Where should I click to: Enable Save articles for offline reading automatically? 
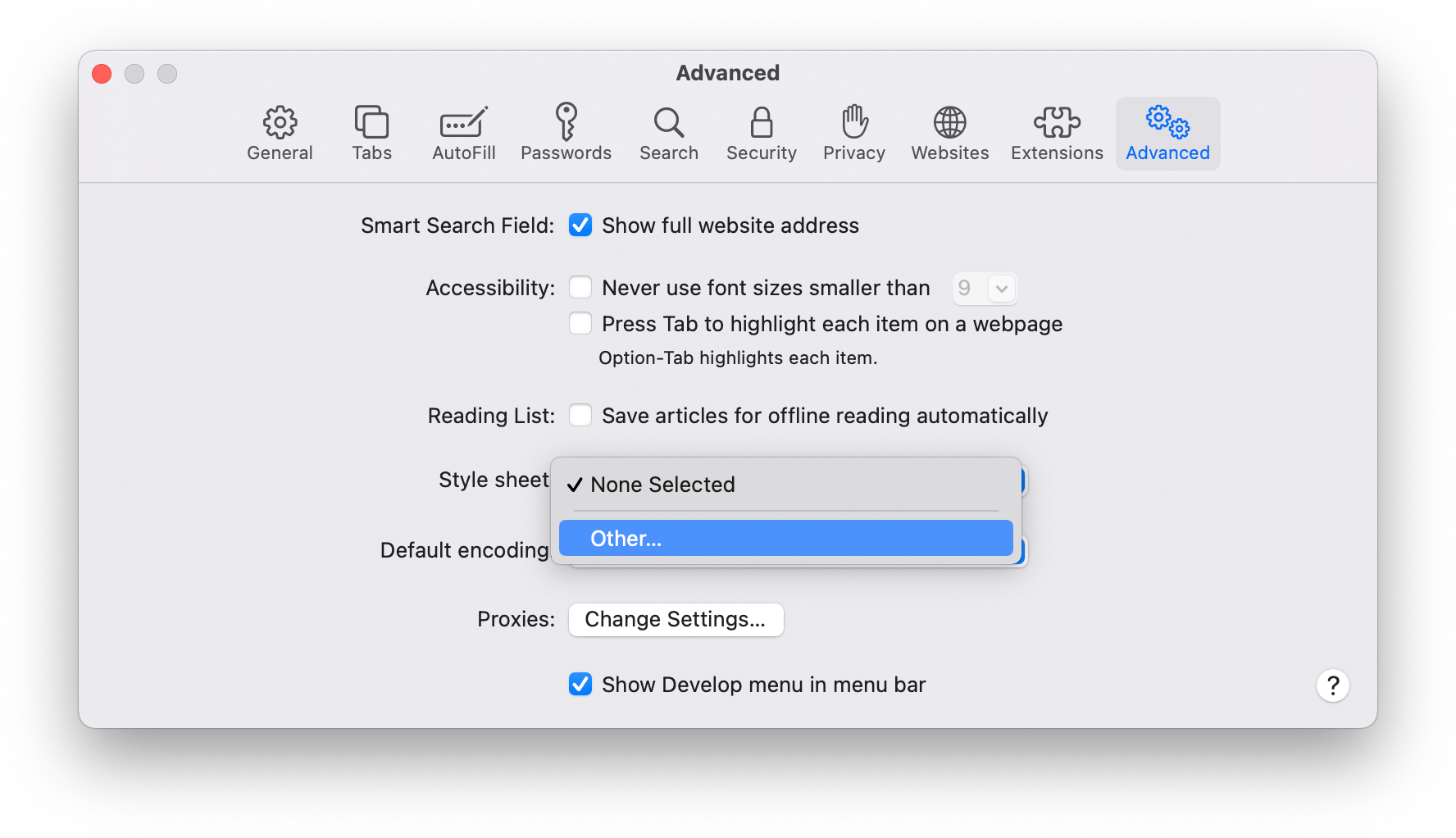click(580, 416)
